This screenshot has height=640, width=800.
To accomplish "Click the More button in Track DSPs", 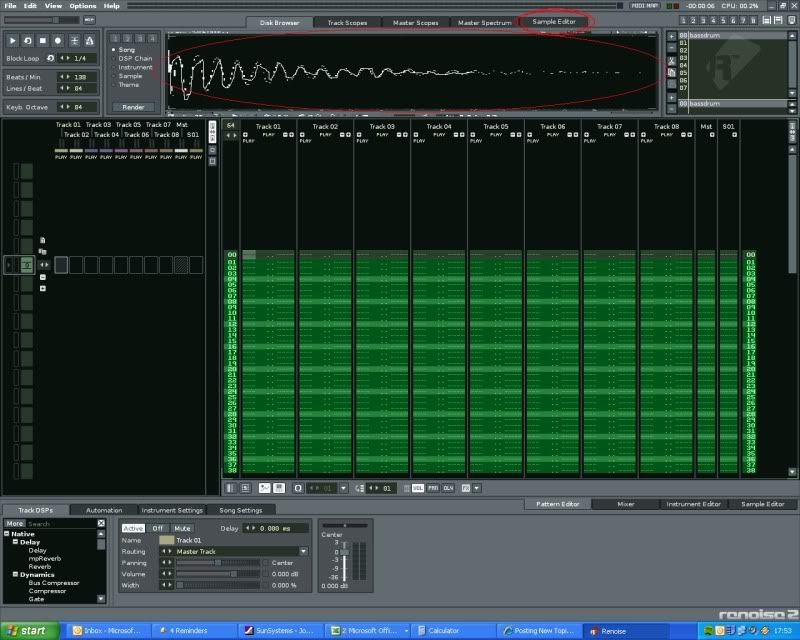I will tap(15, 523).
